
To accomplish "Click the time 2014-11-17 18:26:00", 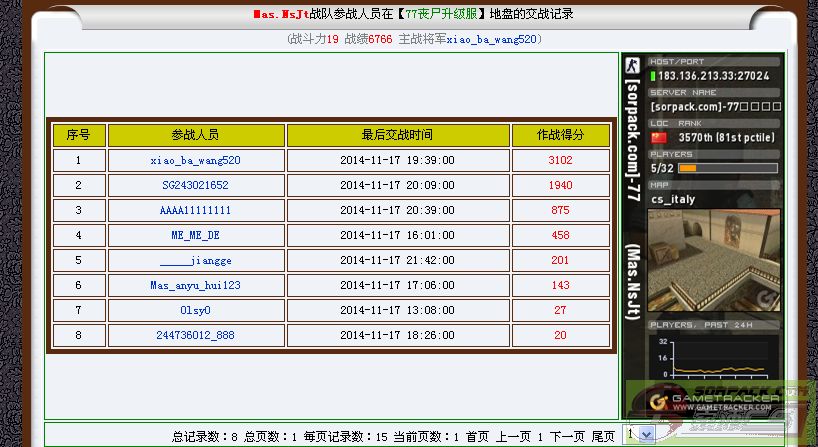I will (398, 335).
